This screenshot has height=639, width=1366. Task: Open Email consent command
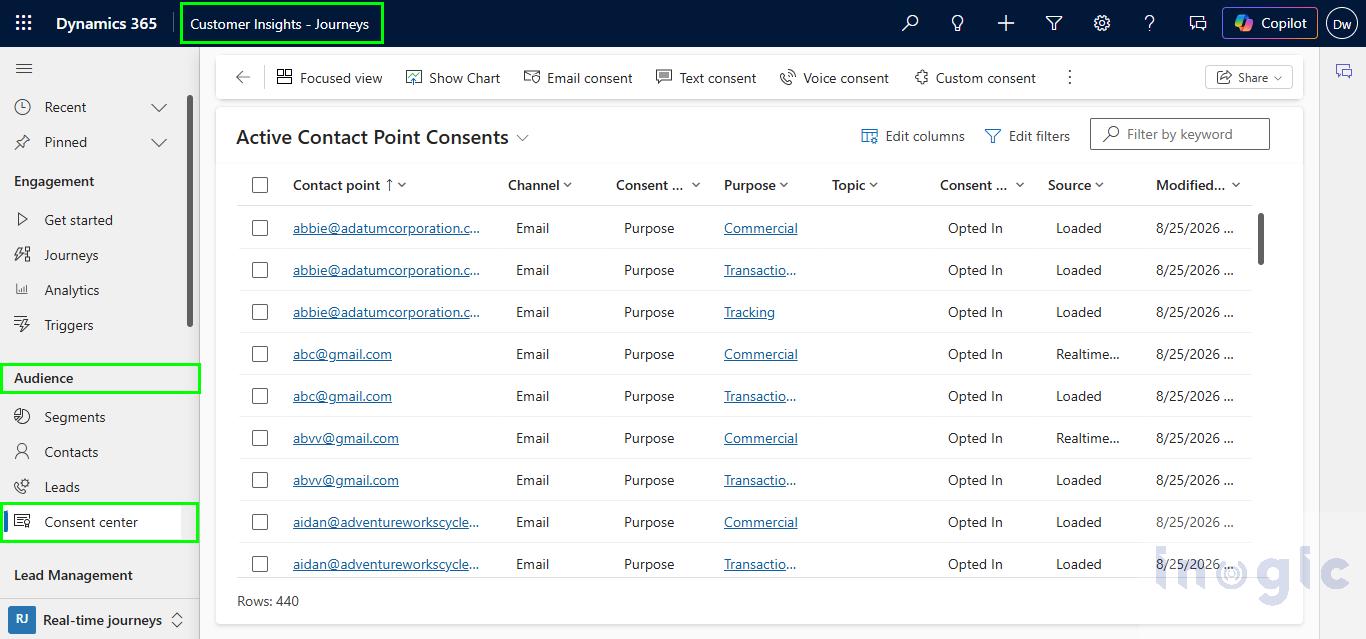[x=578, y=77]
